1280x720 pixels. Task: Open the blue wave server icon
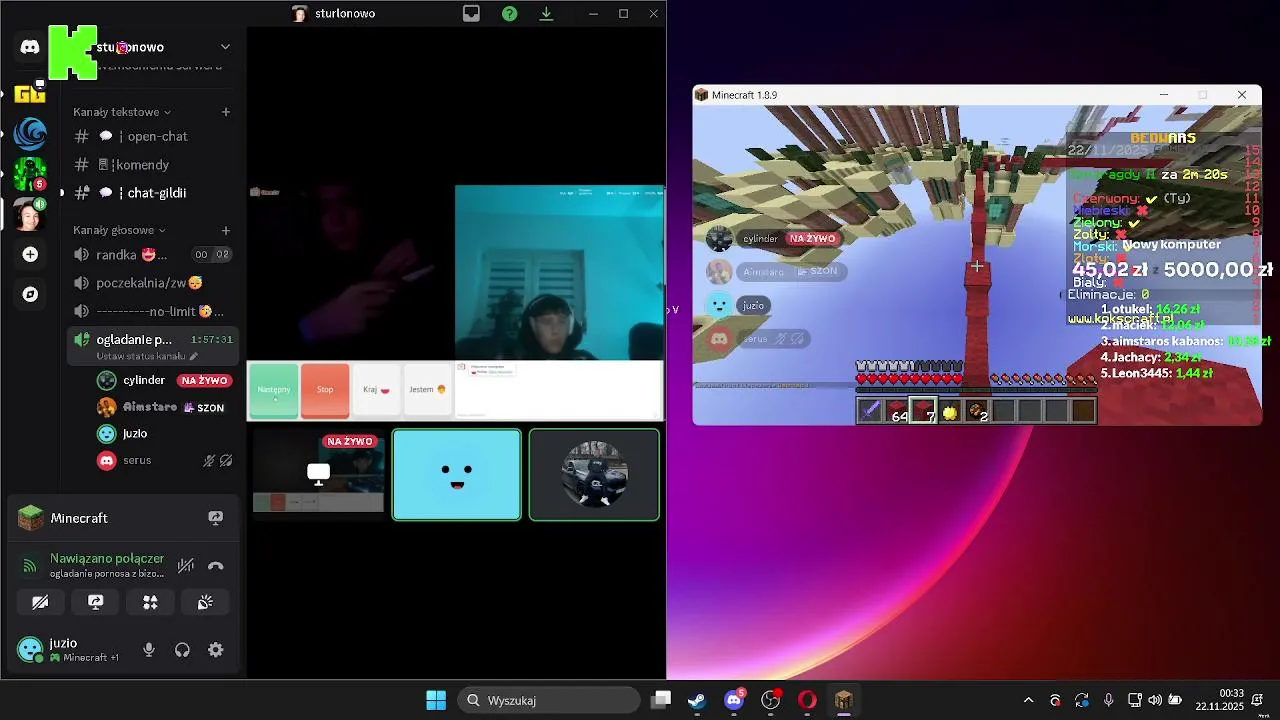click(30, 133)
